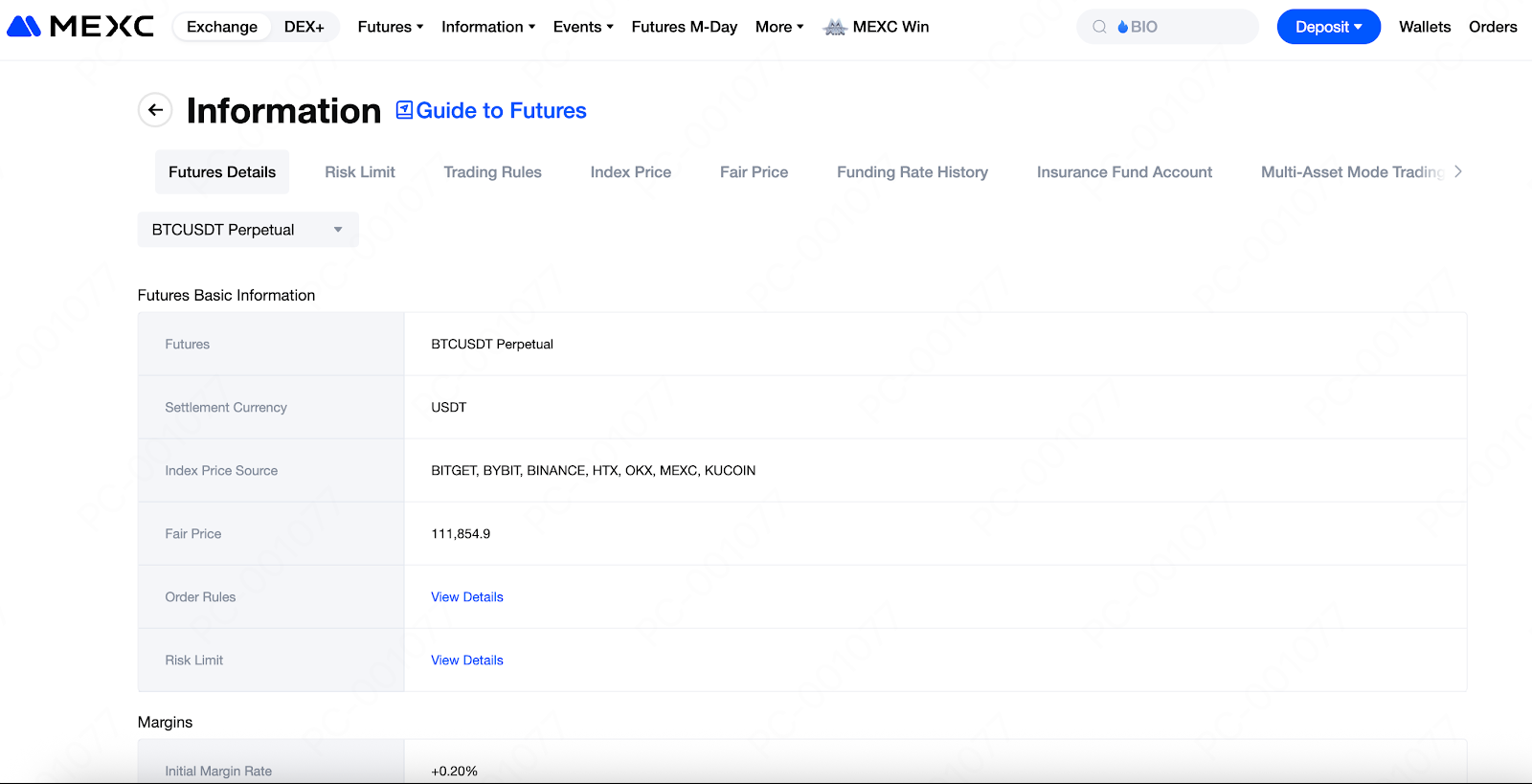Open the Events dropdown menu
Image resolution: width=1532 pixels, height=784 pixels.
point(582,27)
